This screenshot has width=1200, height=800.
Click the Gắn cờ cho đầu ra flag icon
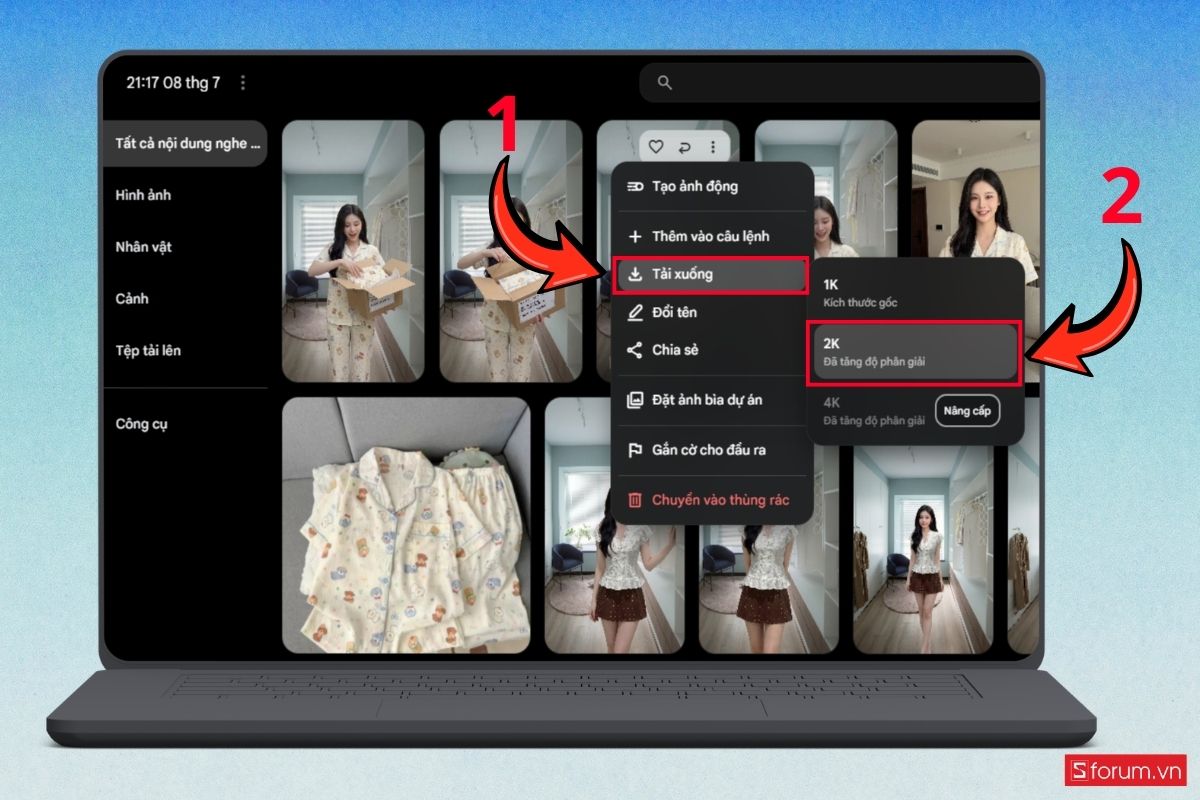[x=634, y=450]
